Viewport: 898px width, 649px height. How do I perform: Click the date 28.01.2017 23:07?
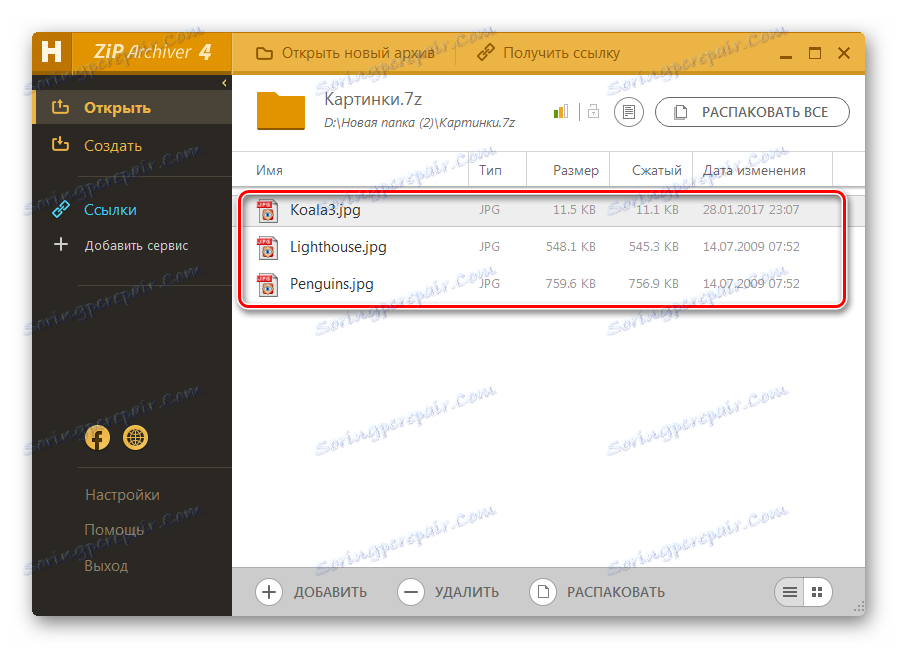point(751,210)
